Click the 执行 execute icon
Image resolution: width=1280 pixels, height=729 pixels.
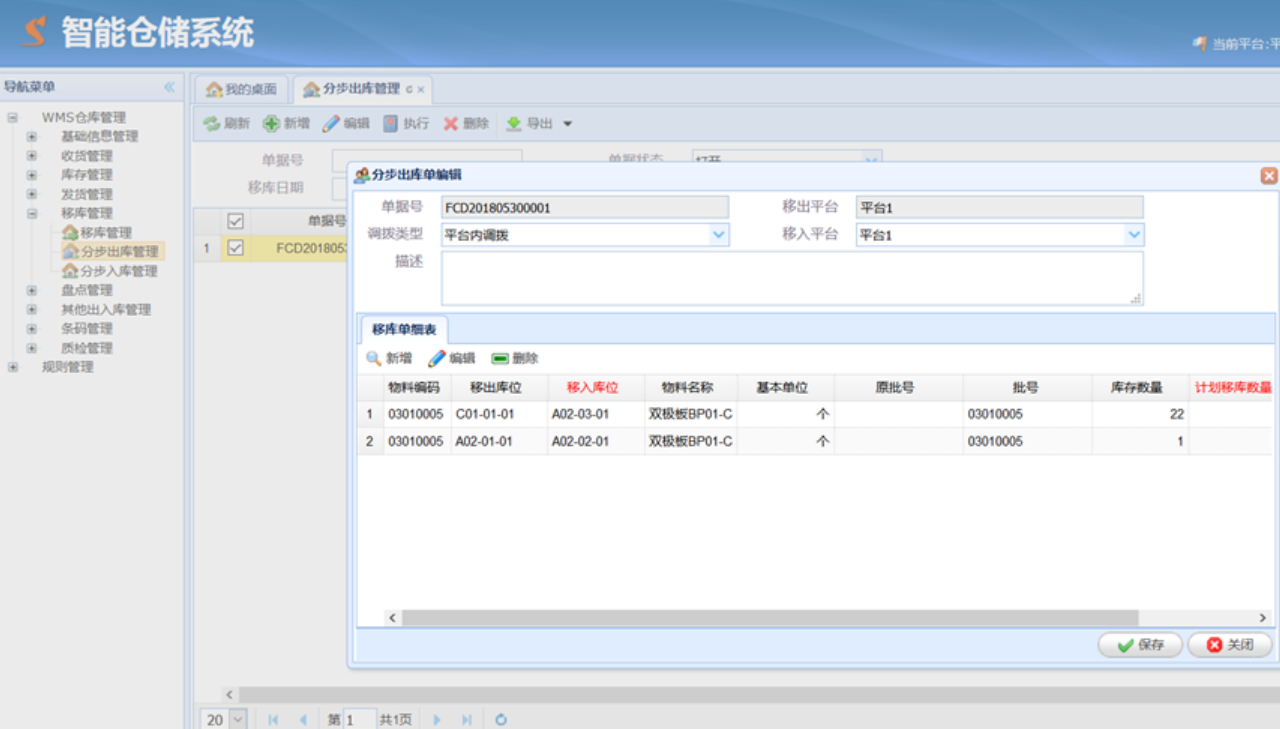[x=391, y=124]
